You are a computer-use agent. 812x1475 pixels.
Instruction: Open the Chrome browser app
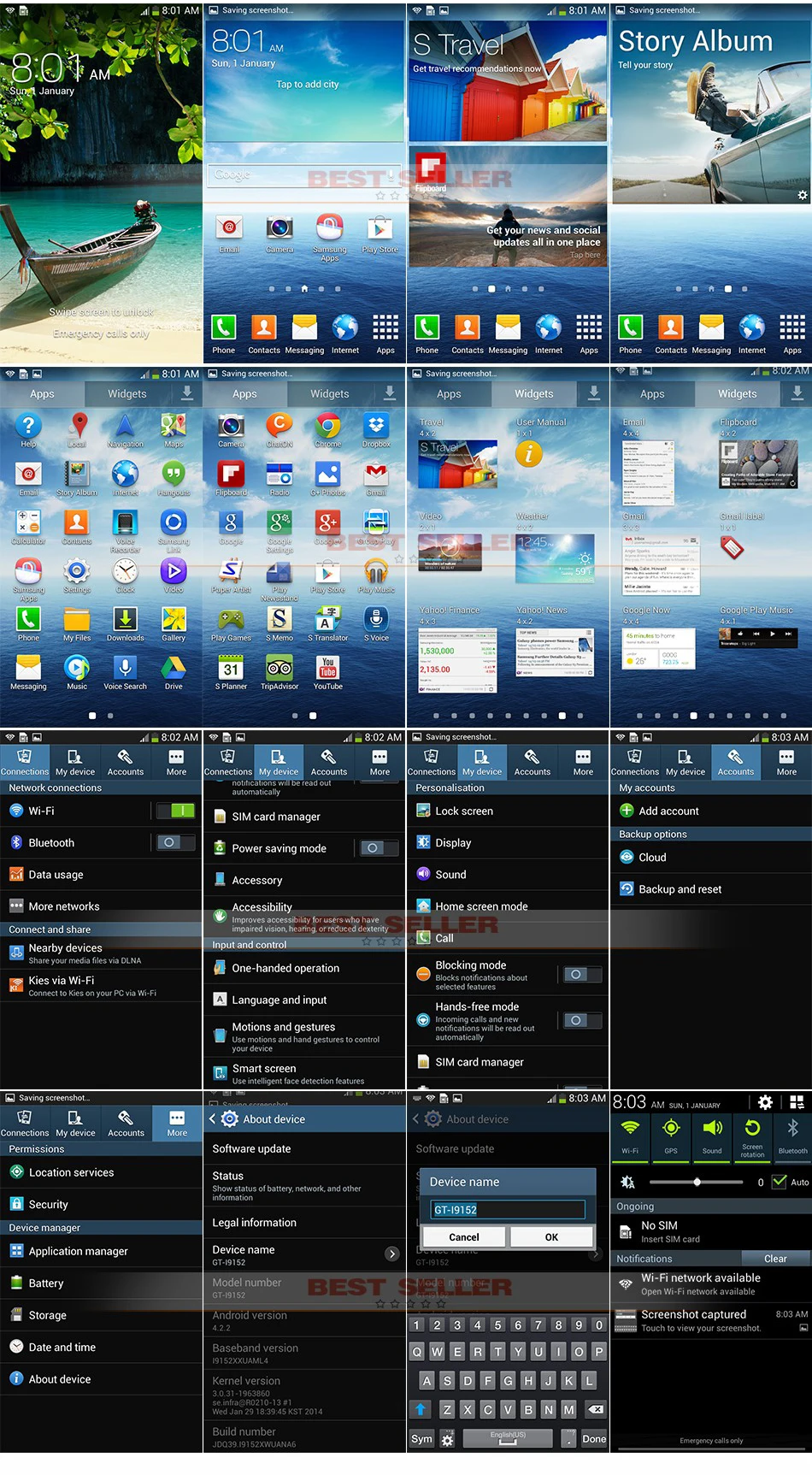pos(328,426)
